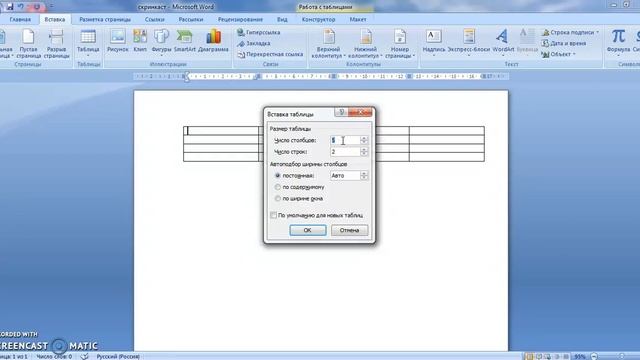The height and width of the screenshot is (360, 640).
Task: Switch to the Ссылки tab
Action: 155,19
